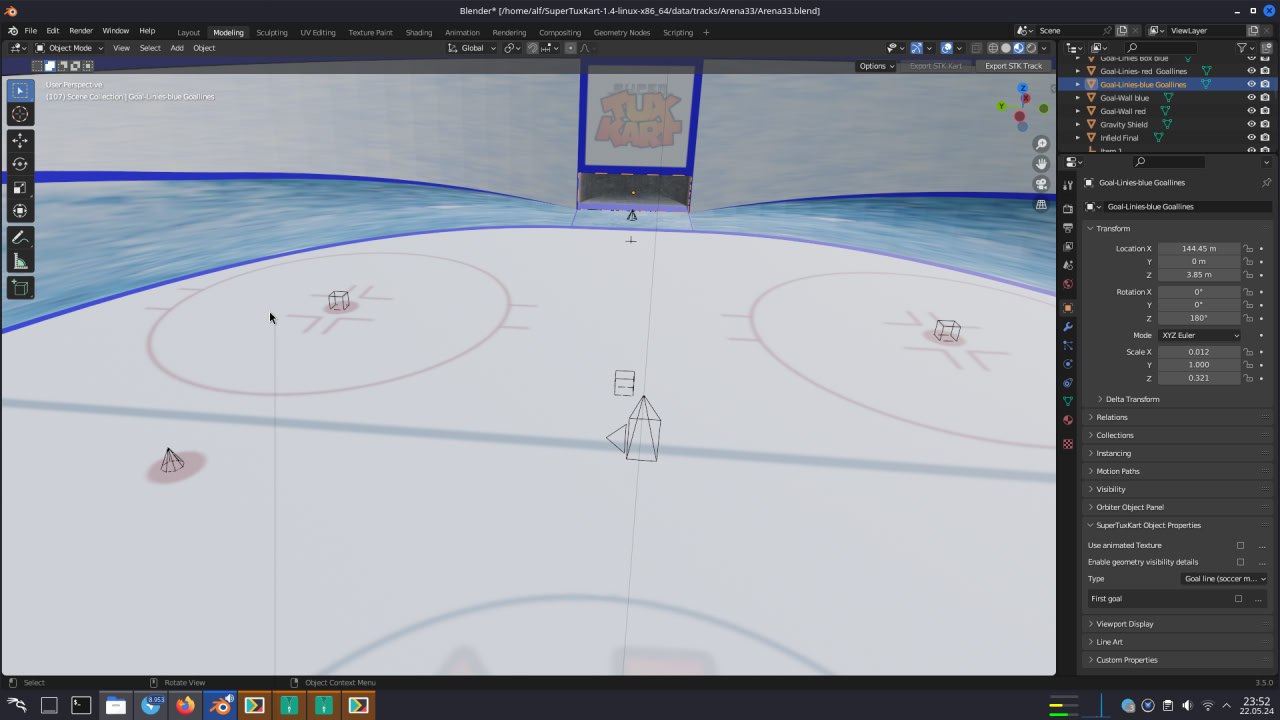The image size is (1280, 720).
Task: Launch Firefox from the taskbar
Action: click(185, 706)
